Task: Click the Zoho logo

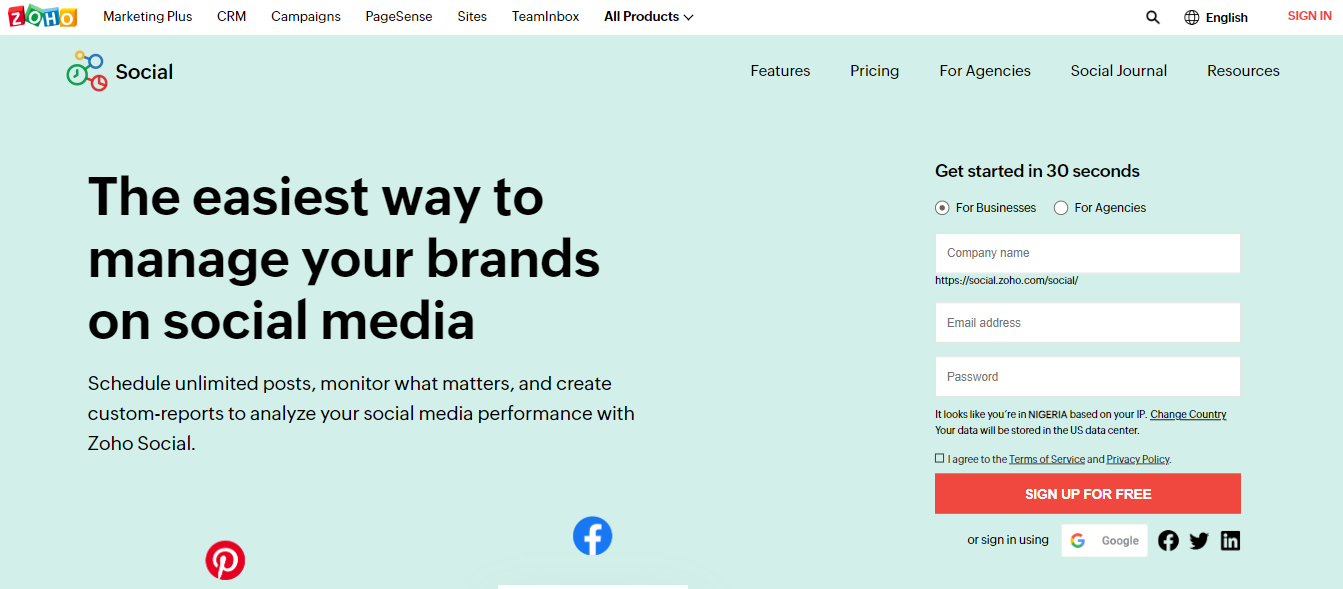Action: (43, 15)
